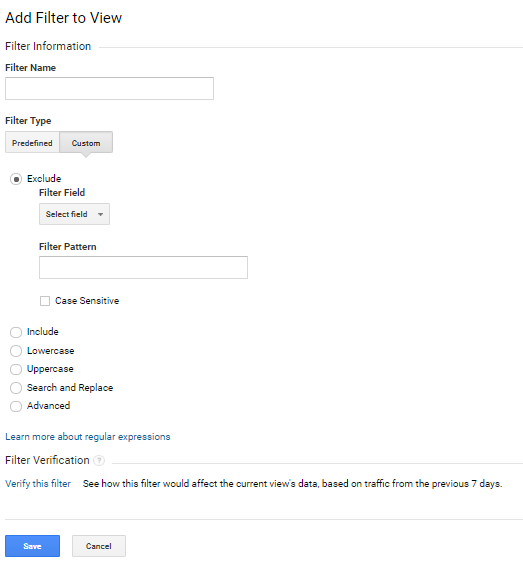Click the Case Sensitive label text
Image resolution: width=523 pixels, height=578 pixels.
(x=87, y=301)
